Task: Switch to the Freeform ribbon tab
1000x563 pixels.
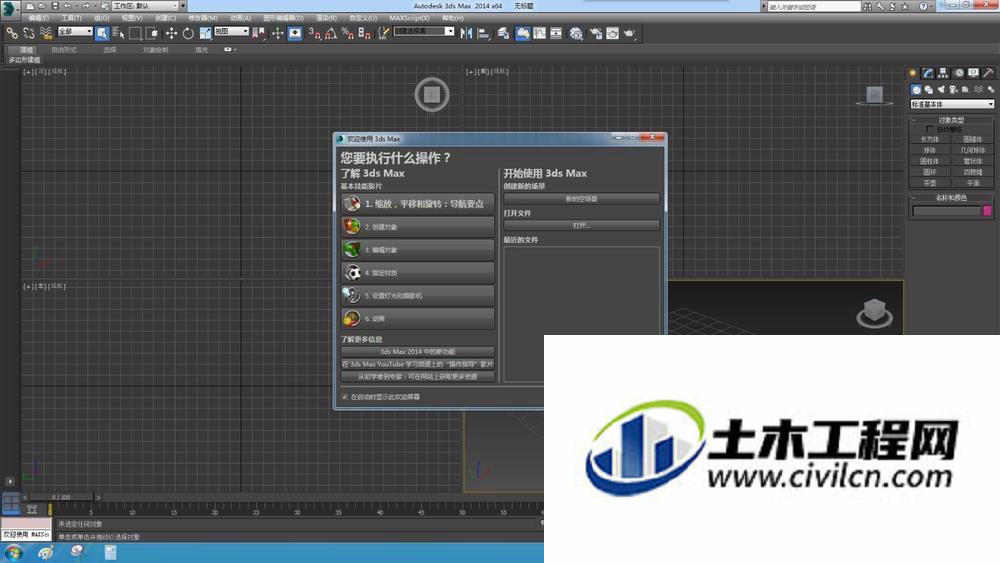Action: [64, 50]
